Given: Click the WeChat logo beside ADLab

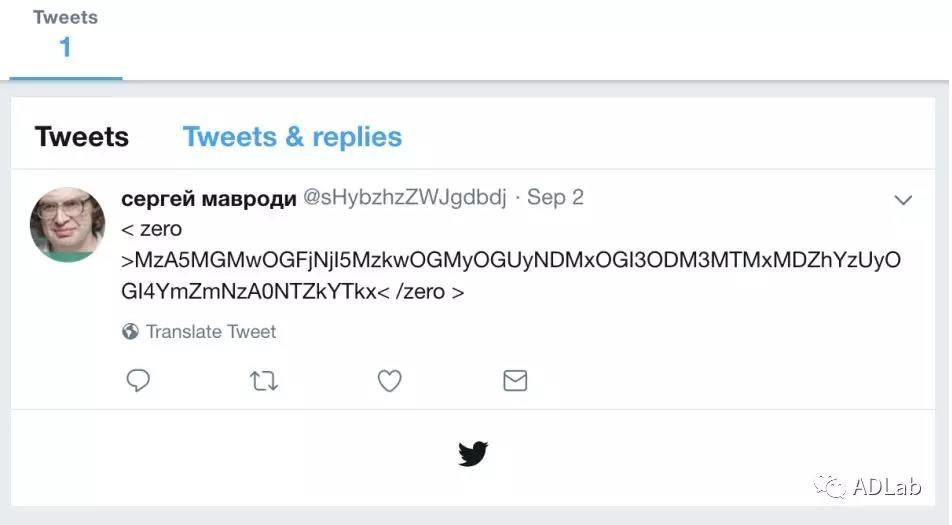Looking at the screenshot, I should 830,487.
